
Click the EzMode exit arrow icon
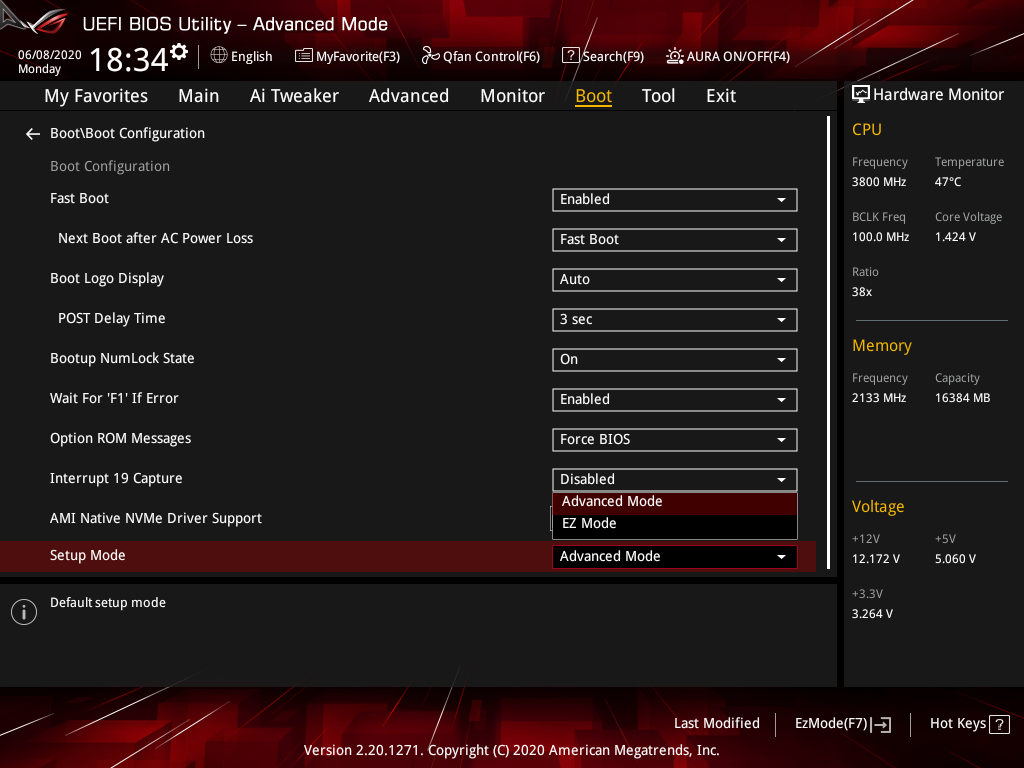(882, 724)
